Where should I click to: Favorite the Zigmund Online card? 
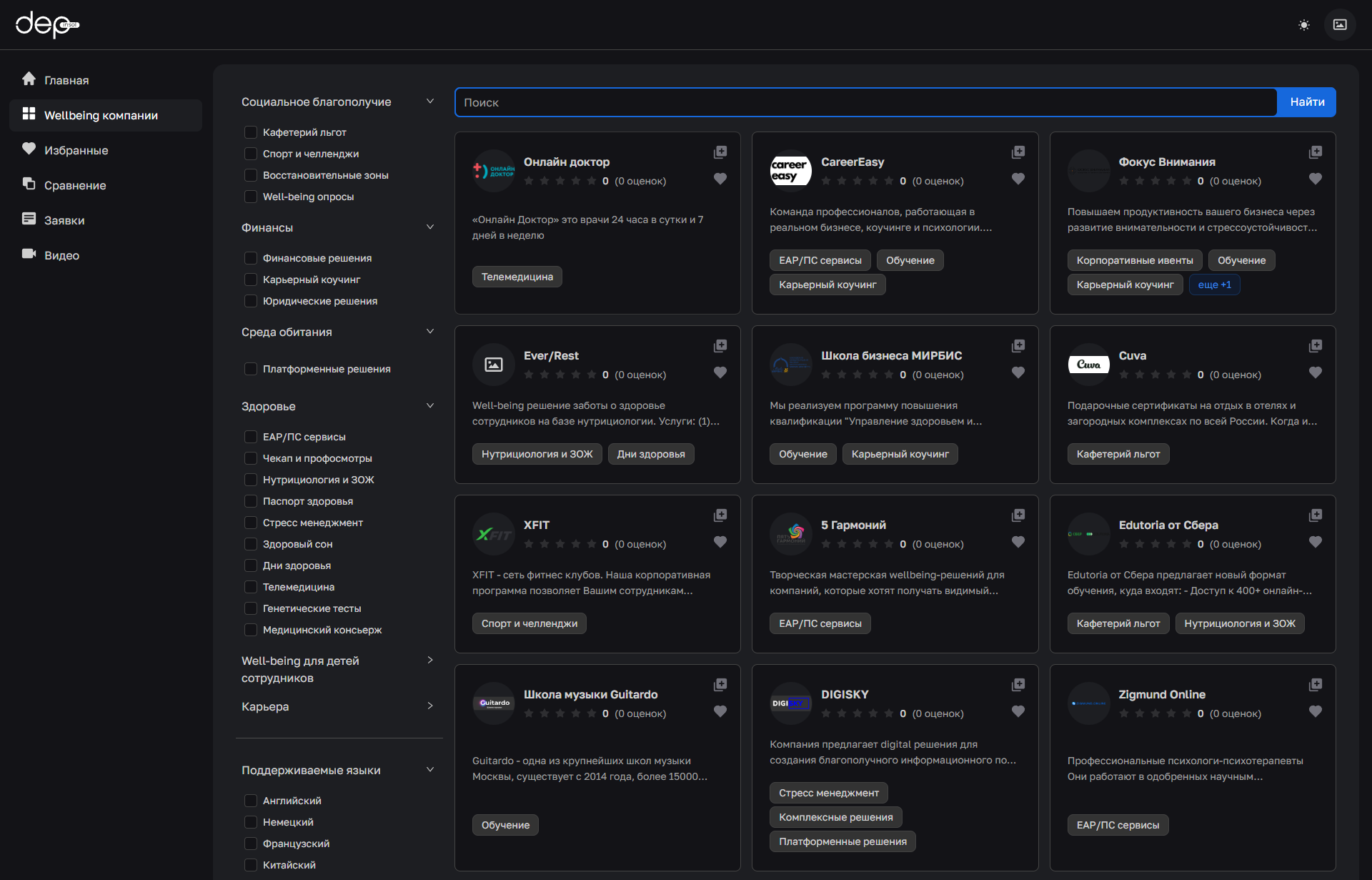(x=1316, y=711)
